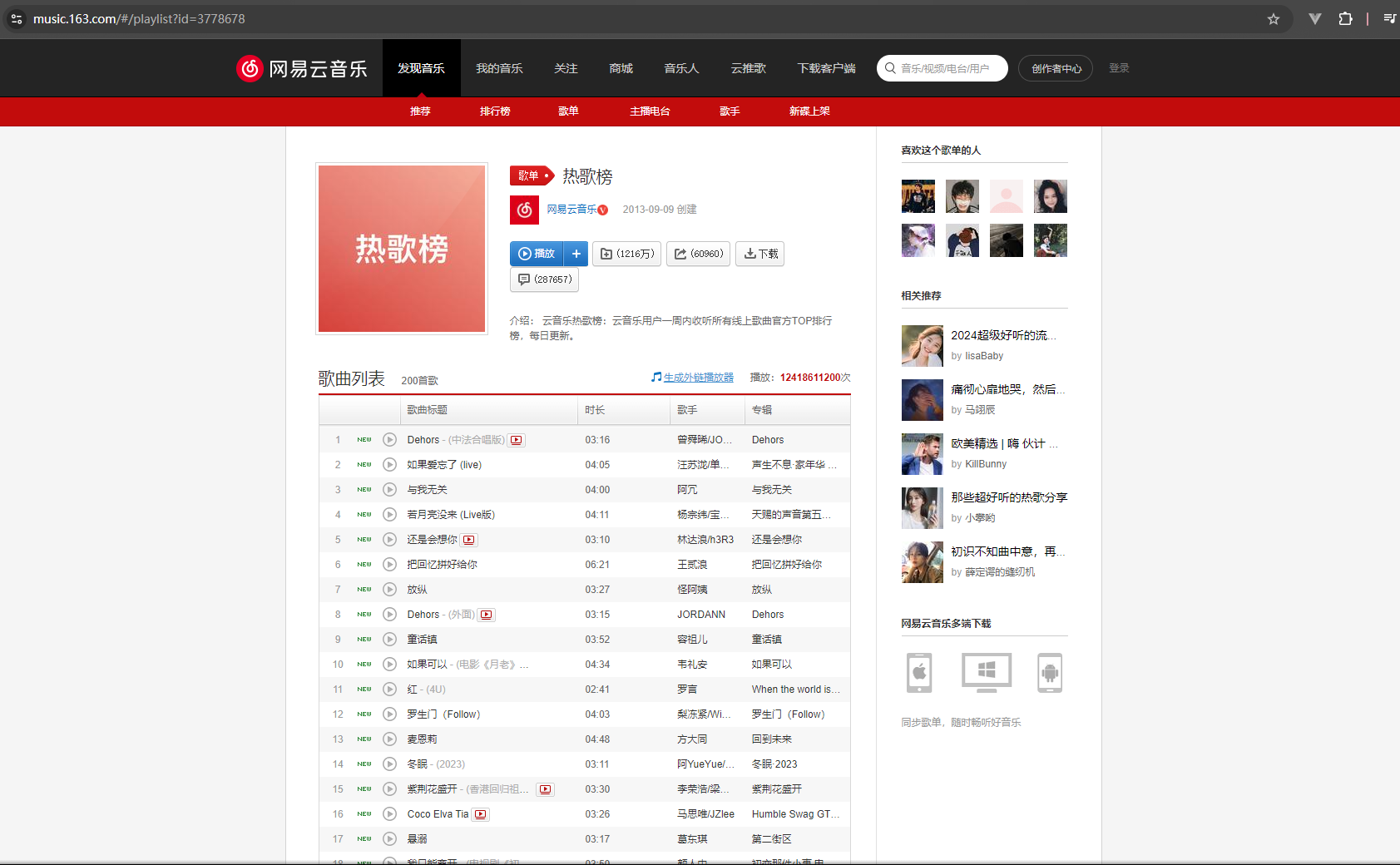
Task: Click the 播放 play button
Action: click(x=537, y=254)
